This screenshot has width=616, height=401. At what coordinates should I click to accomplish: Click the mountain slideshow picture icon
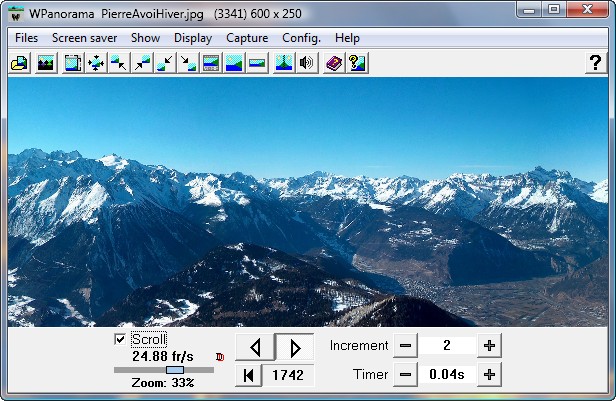(x=46, y=63)
